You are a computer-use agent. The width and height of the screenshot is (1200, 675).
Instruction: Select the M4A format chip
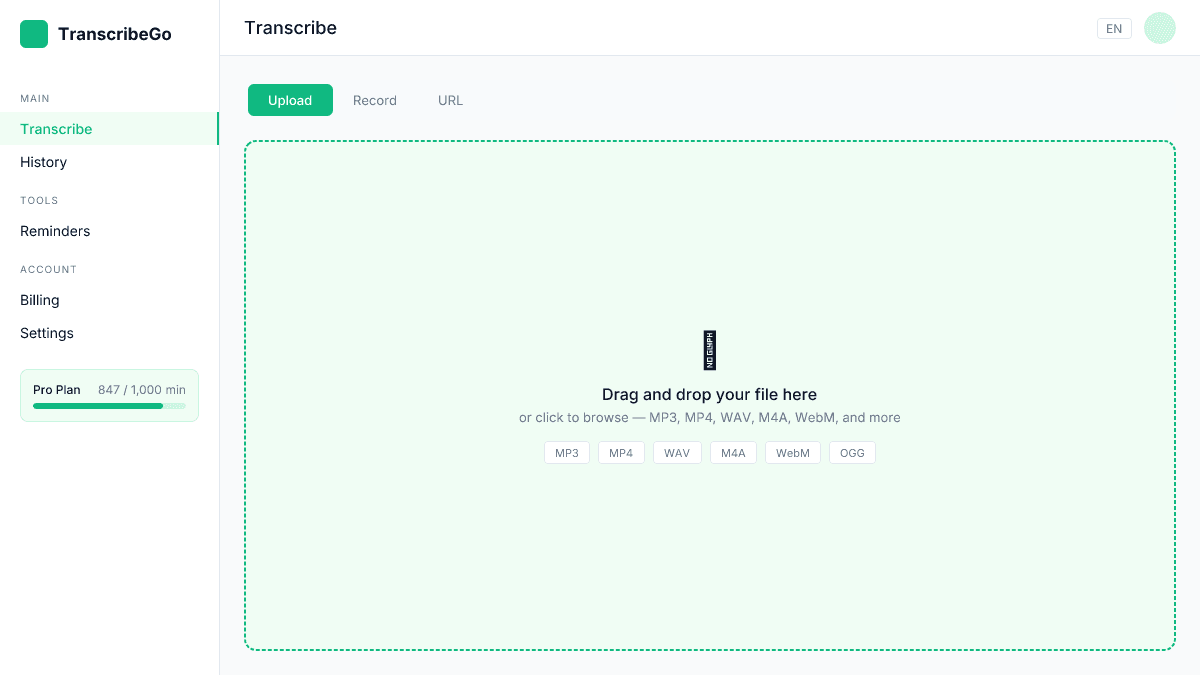pyautogui.click(x=733, y=452)
